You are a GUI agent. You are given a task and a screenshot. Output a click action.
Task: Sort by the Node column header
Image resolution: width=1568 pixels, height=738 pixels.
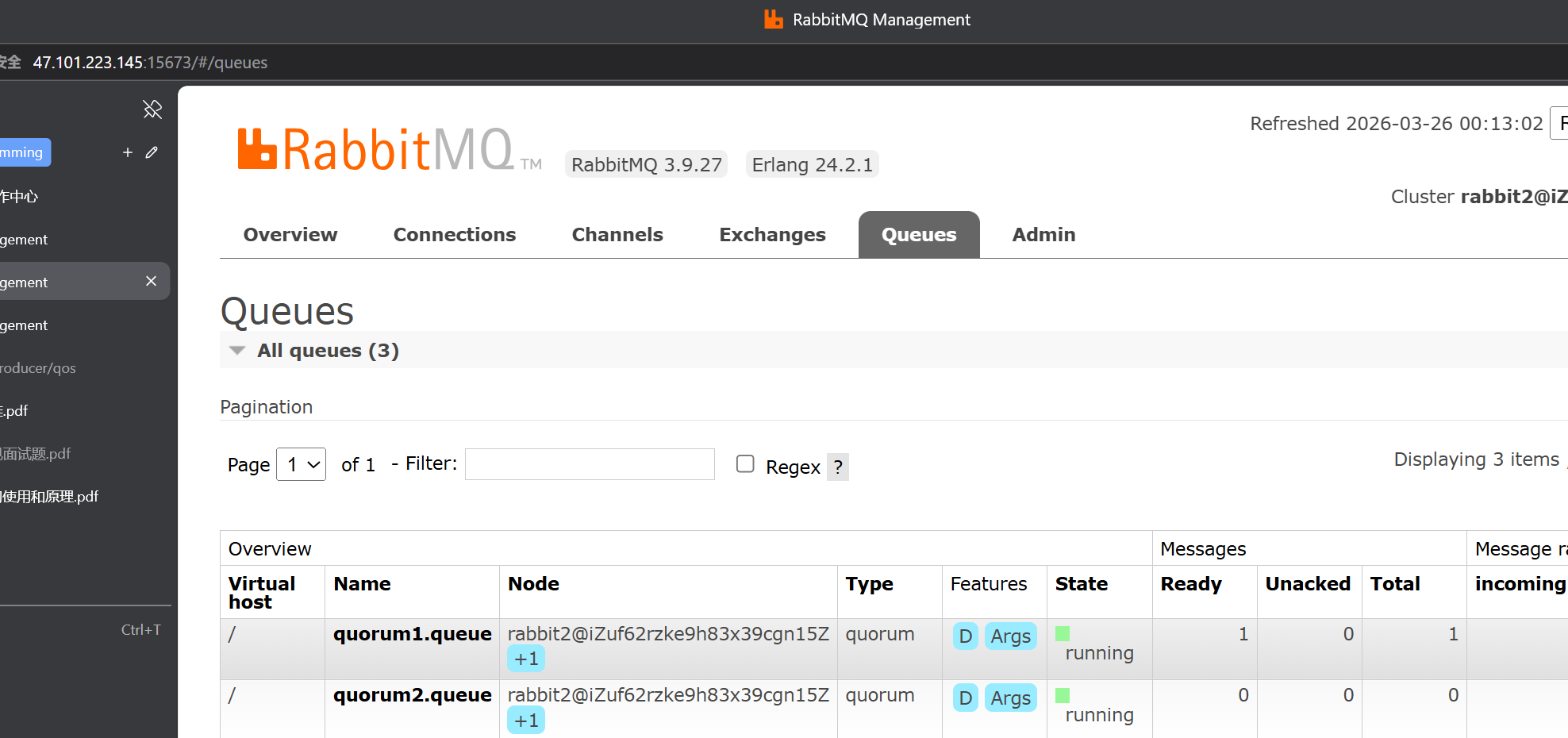click(533, 584)
